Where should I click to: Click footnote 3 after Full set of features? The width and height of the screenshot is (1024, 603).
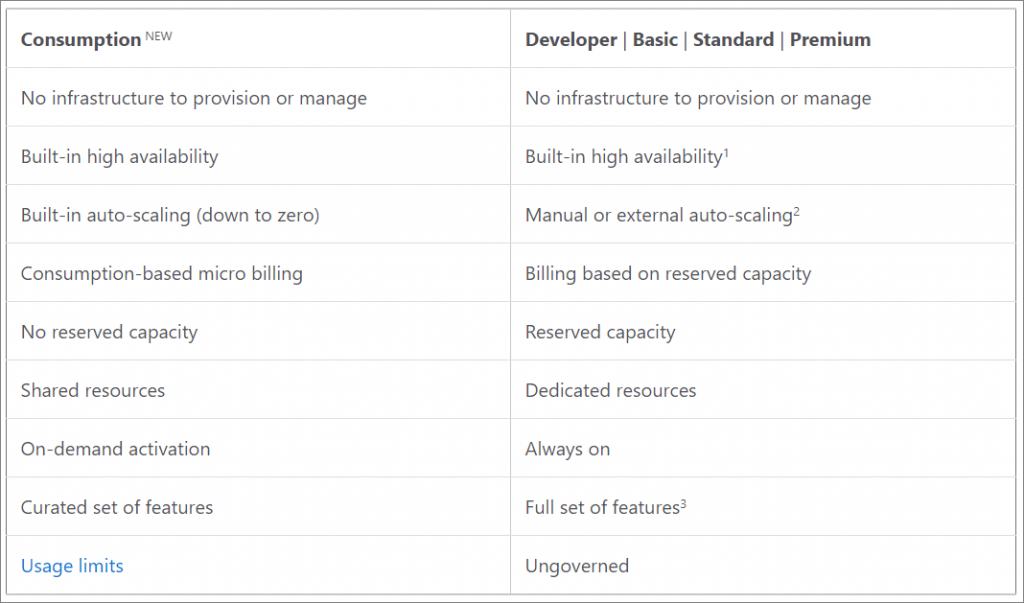(683, 503)
